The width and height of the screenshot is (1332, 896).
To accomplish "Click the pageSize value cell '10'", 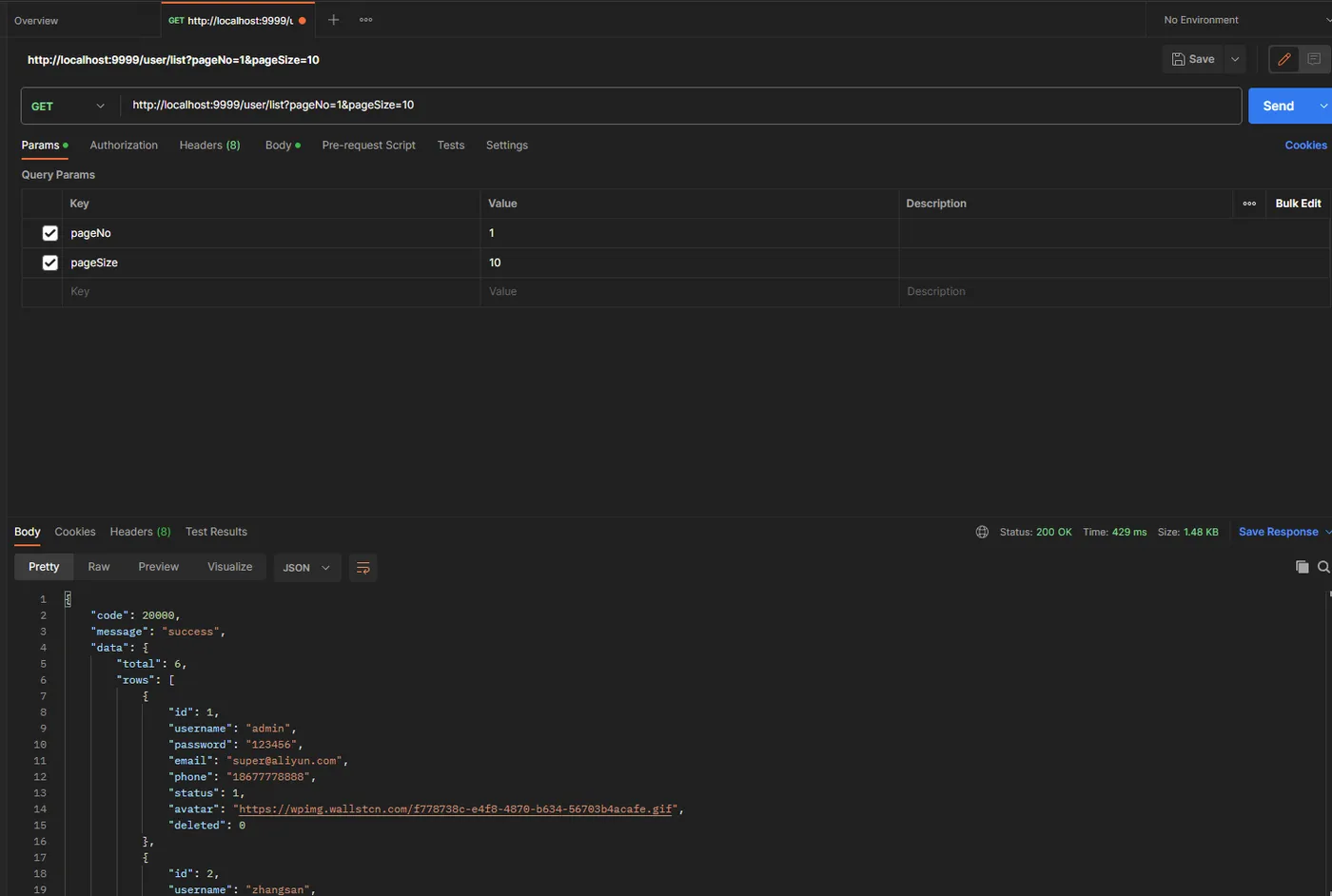I will tap(689, 263).
